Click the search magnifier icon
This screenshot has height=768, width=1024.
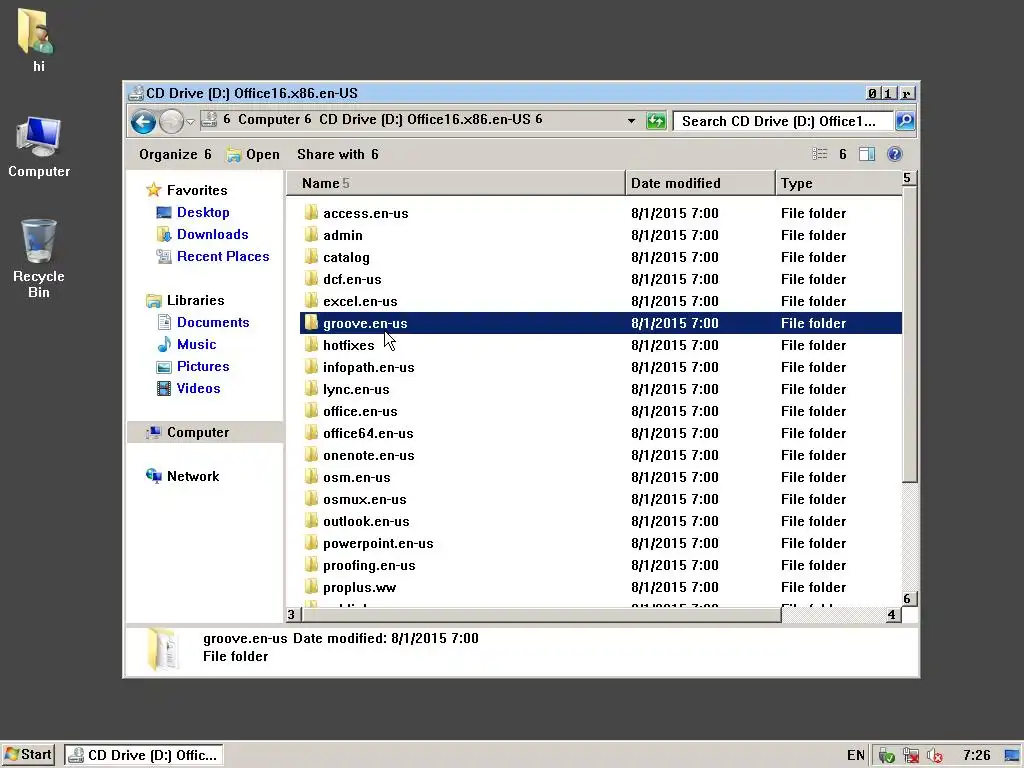[x=904, y=121]
